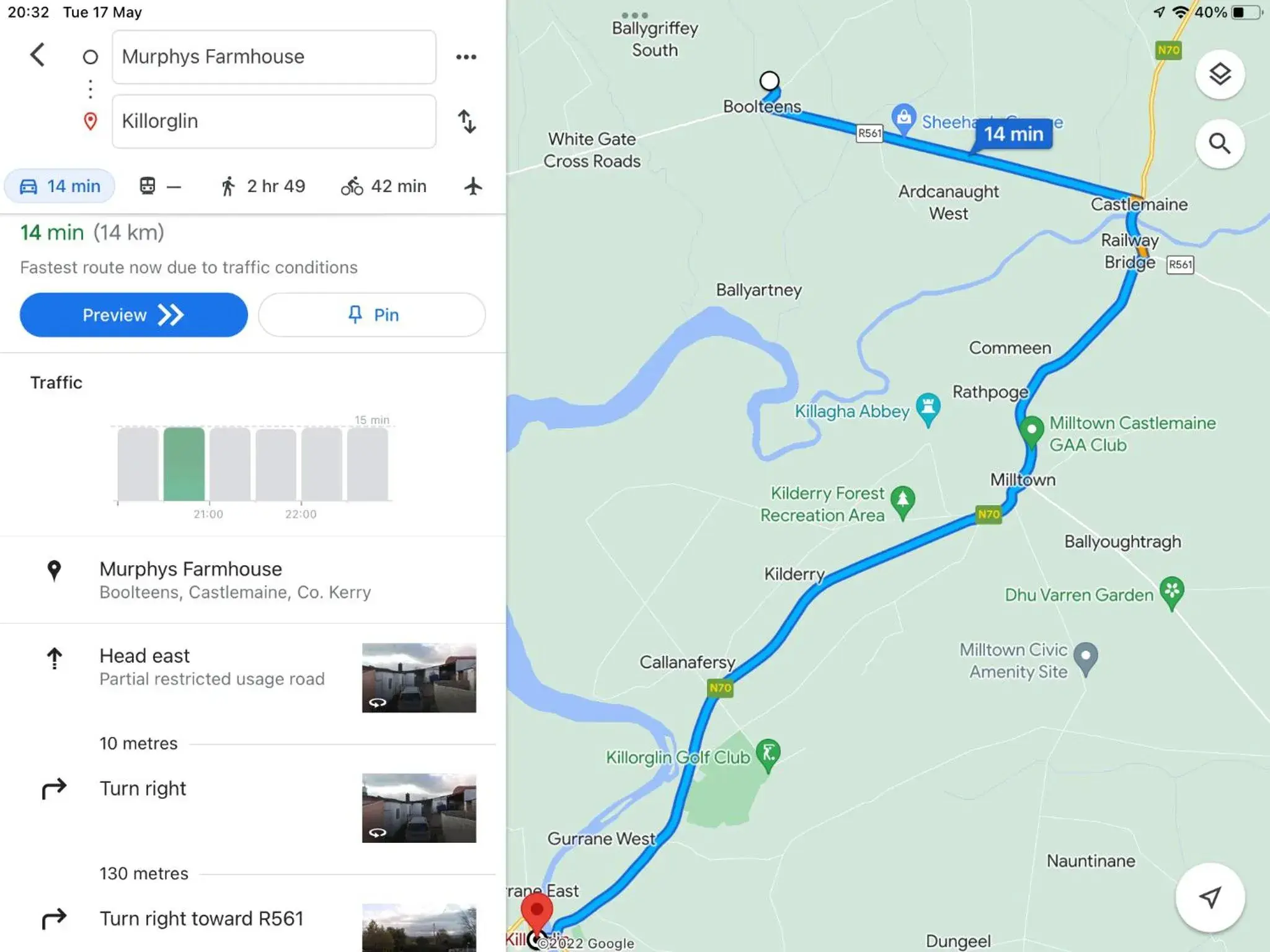Viewport: 1270px width, 952px height.
Task: Switch to walking mode 2 hr 49
Action: pos(263,186)
